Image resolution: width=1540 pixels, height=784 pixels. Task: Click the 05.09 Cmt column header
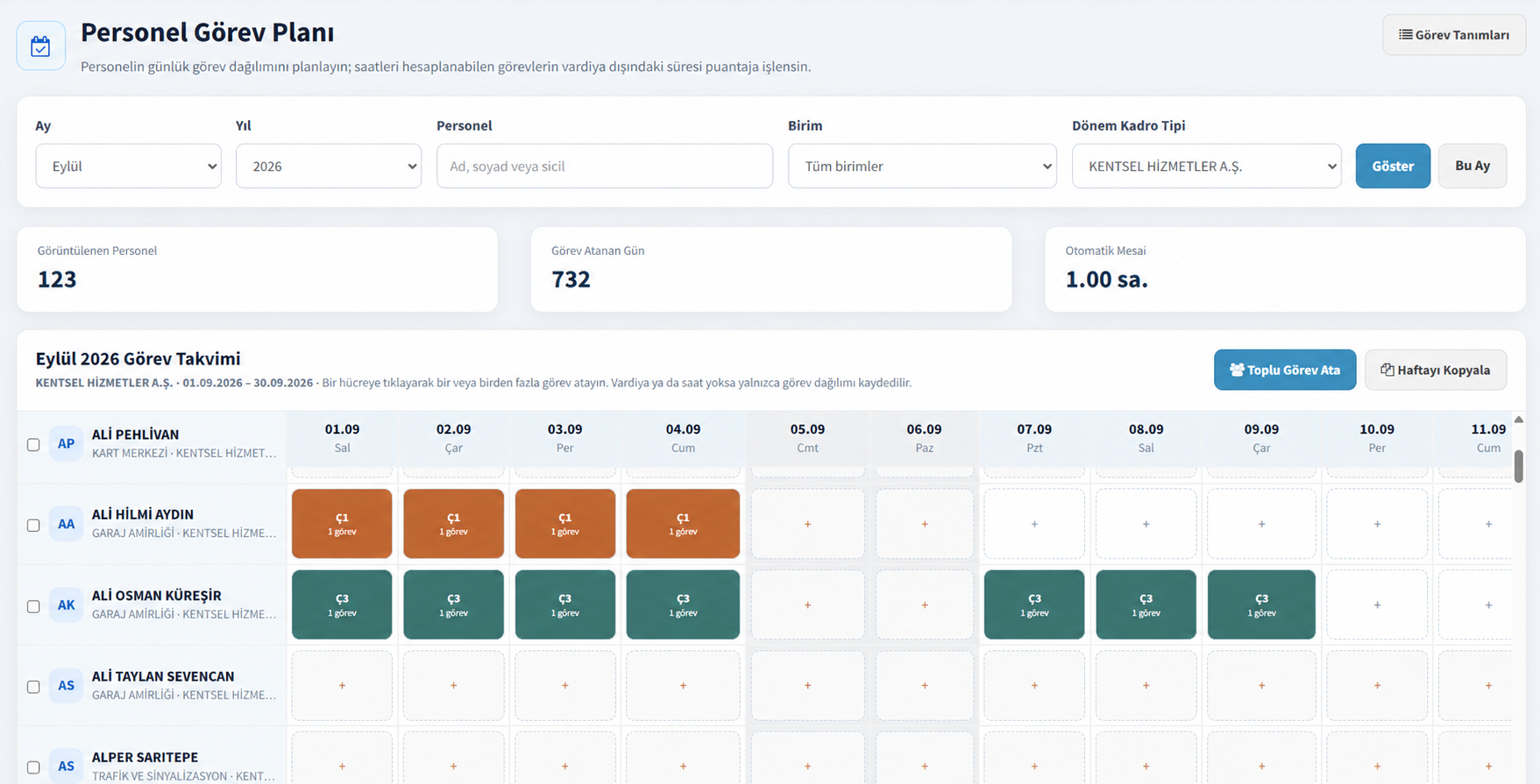click(807, 438)
